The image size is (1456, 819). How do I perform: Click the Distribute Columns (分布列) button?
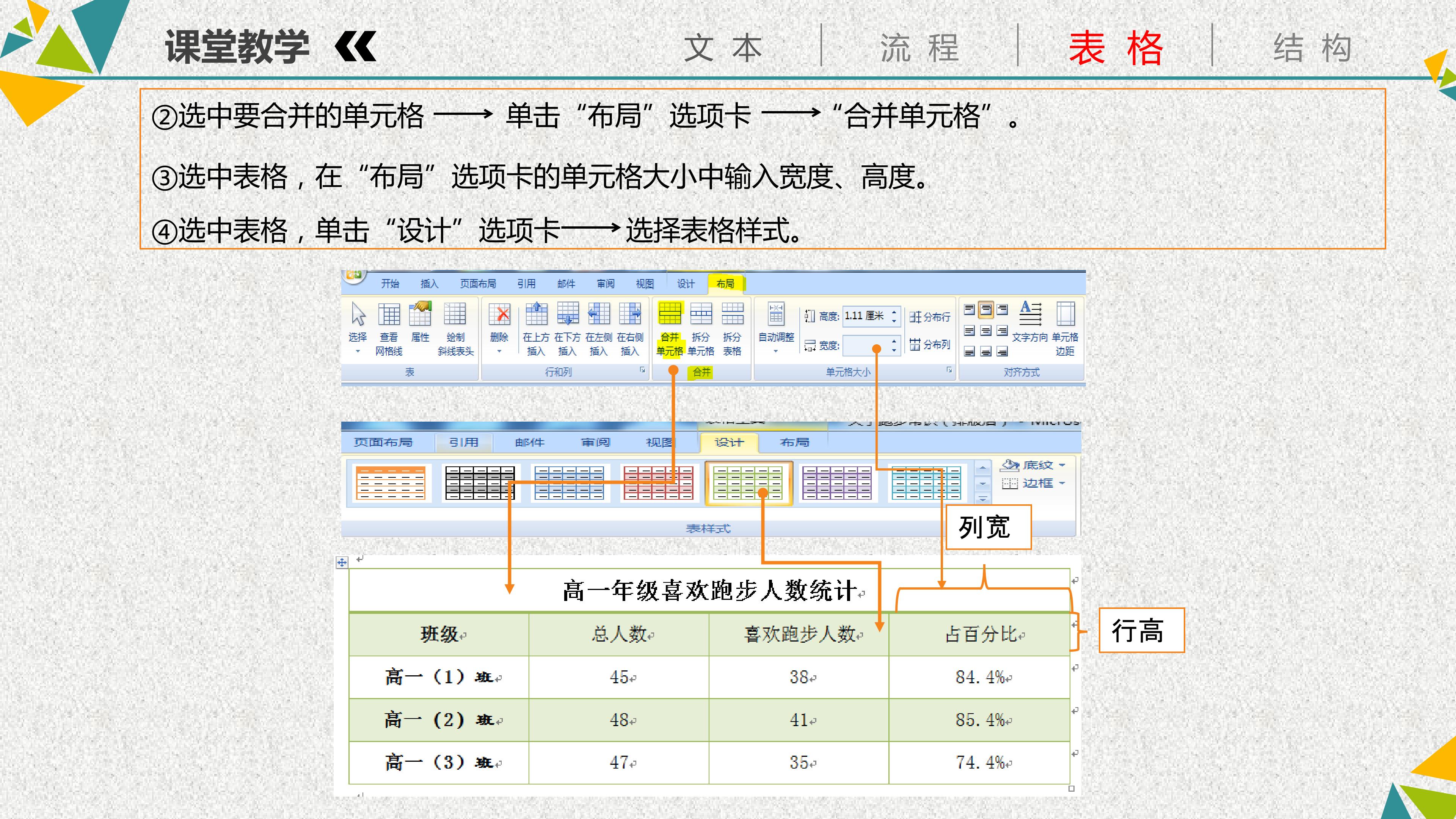(x=930, y=344)
